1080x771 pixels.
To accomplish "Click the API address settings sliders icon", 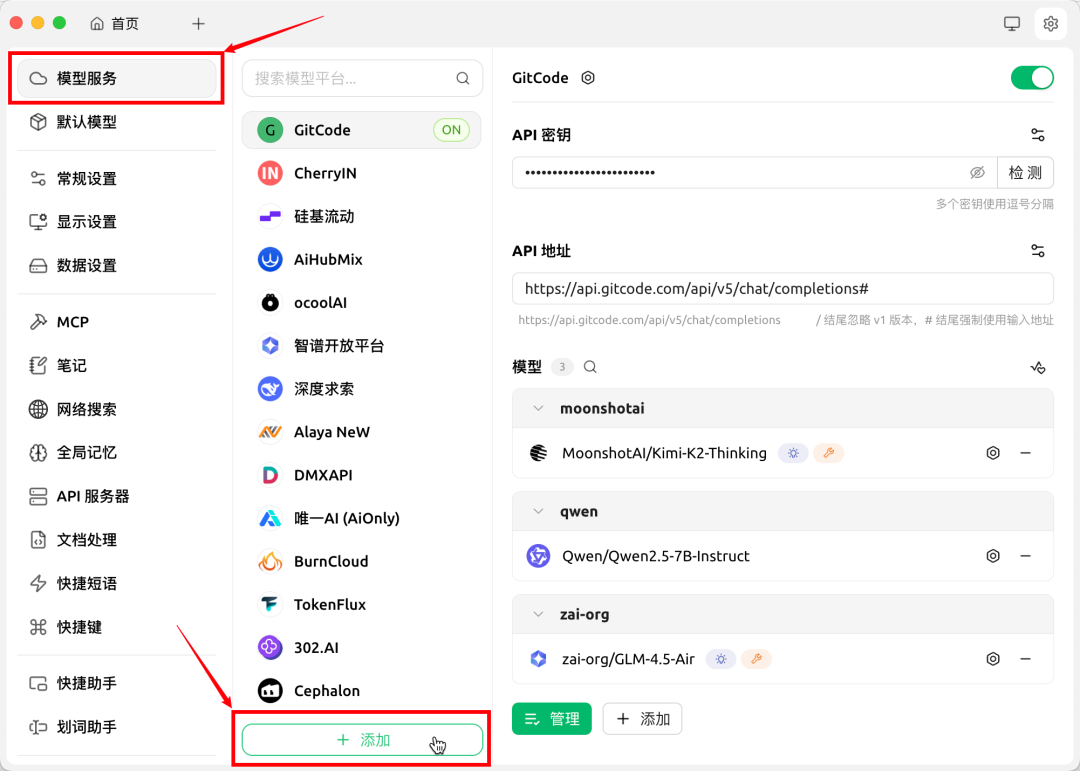I will [x=1038, y=251].
